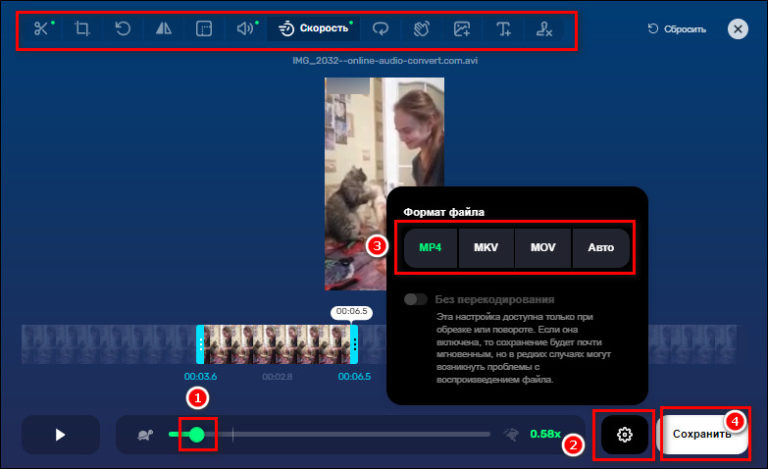
Task: Open the remove logo tool
Action: pos(544,29)
